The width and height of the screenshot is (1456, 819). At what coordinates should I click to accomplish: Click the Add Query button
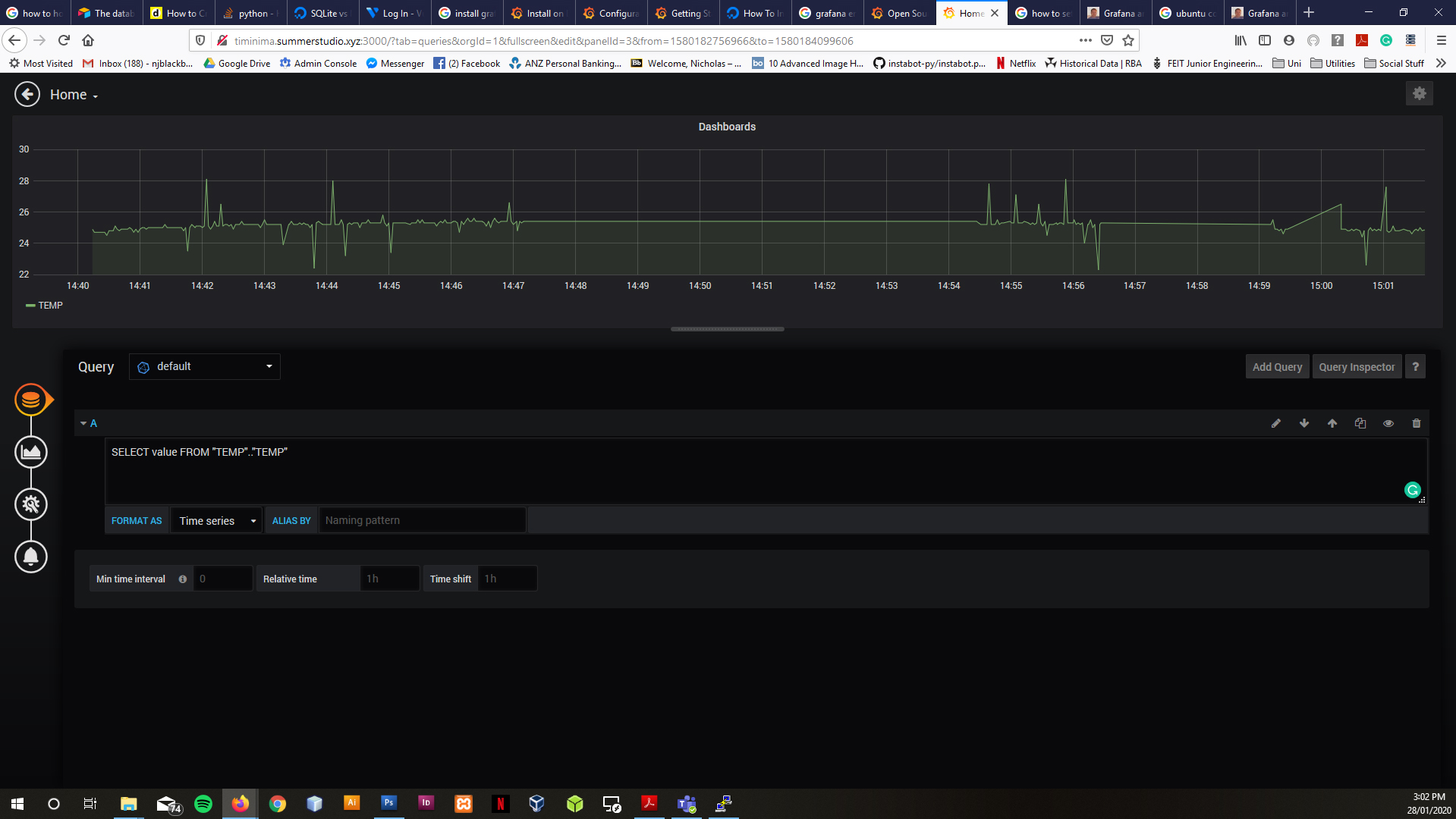point(1277,367)
